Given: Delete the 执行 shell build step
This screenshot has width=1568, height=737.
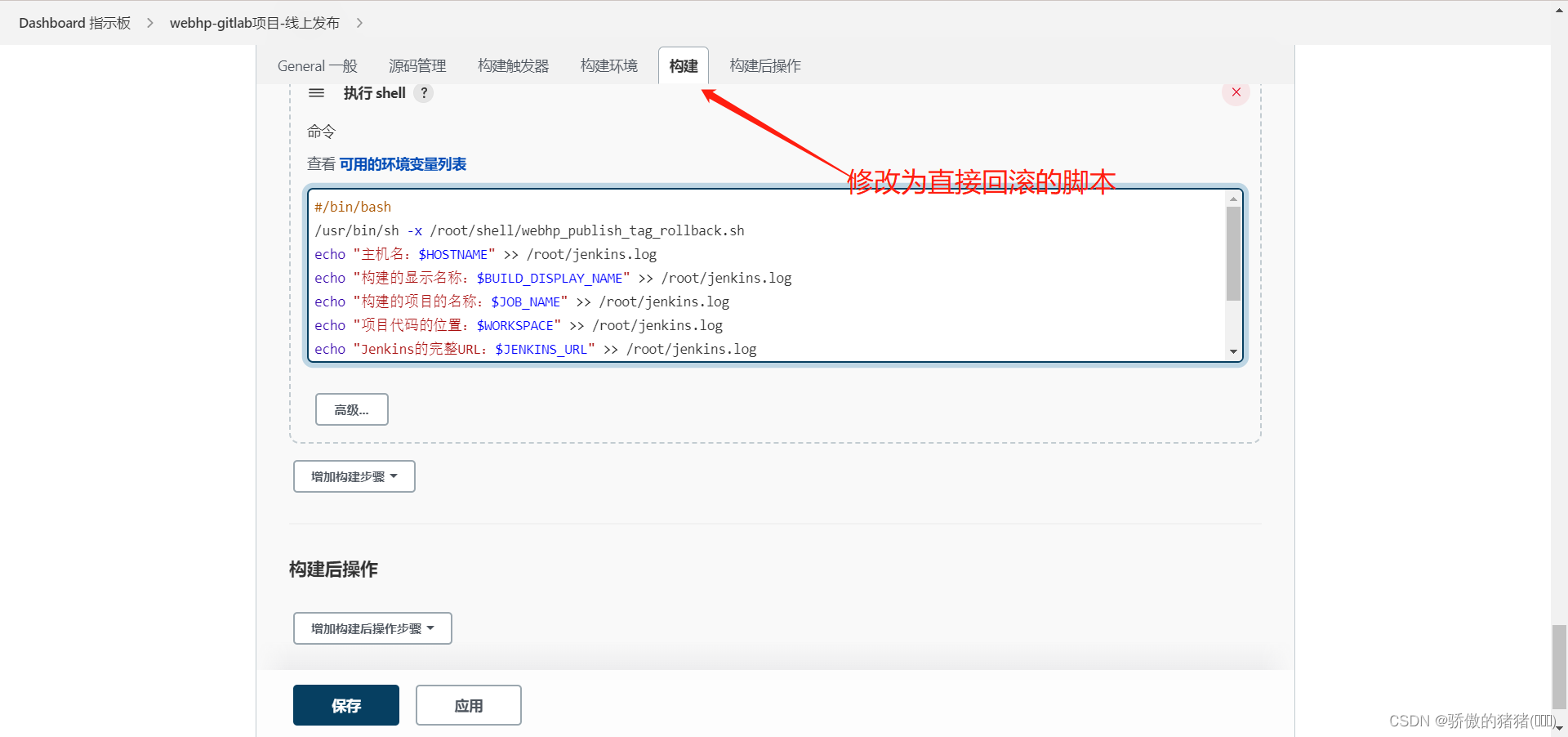Looking at the screenshot, I should click(1236, 92).
